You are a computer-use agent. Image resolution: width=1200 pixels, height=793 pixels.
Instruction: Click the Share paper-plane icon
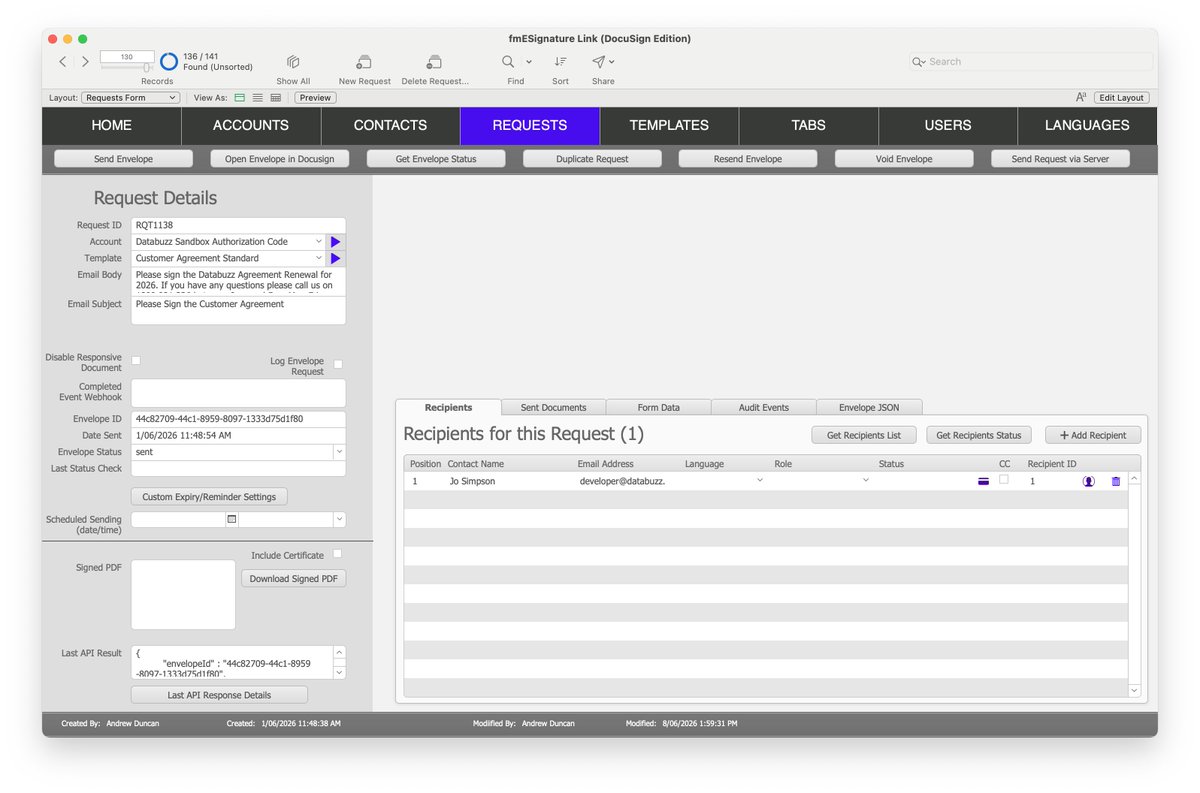[x=598, y=62]
